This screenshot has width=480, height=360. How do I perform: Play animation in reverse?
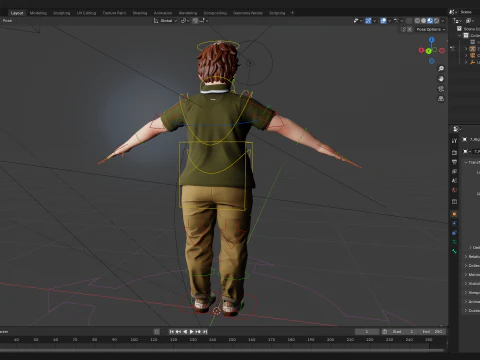tap(185, 332)
